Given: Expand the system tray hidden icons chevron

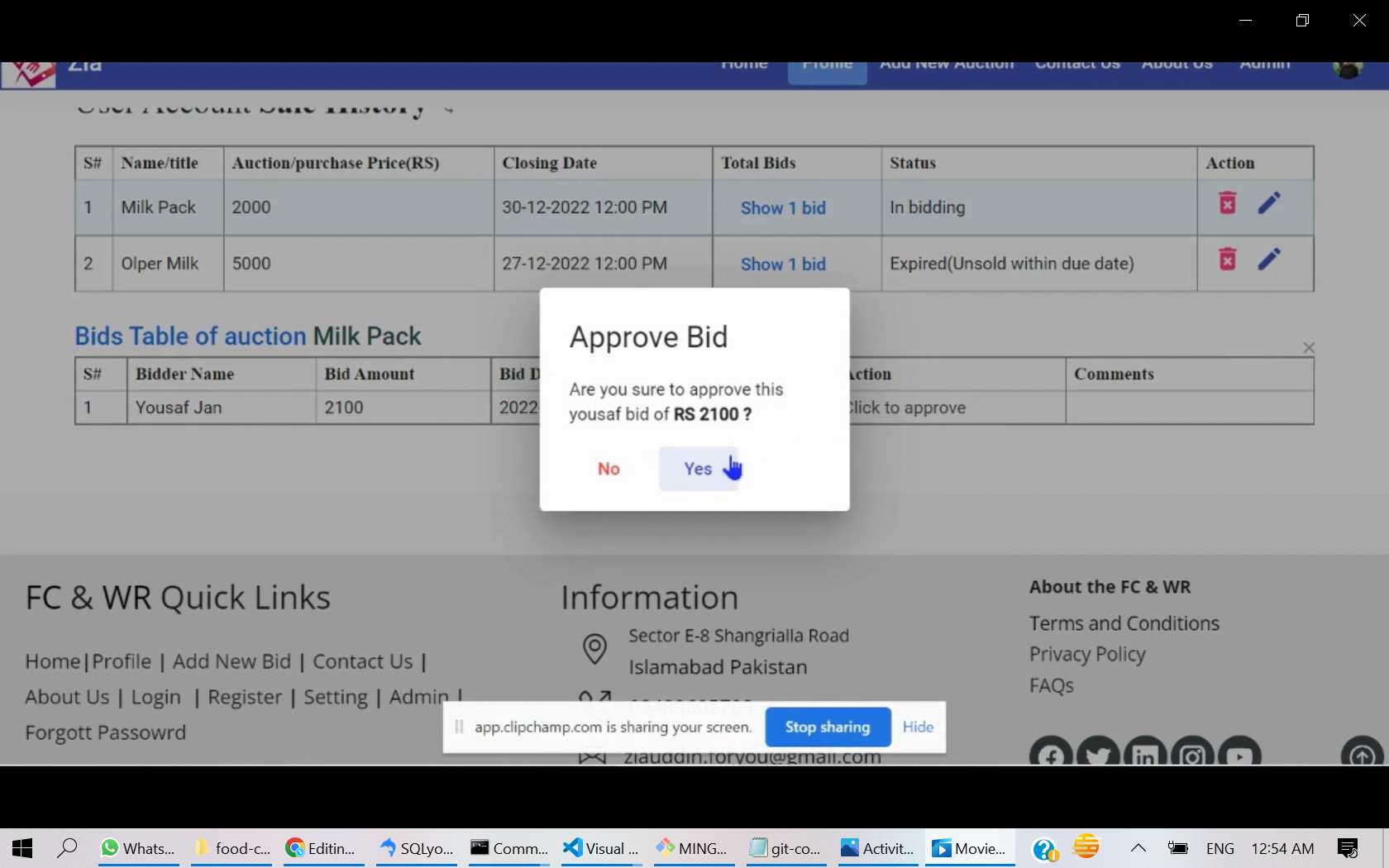Looking at the screenshot, I should tap(1138, 848).
